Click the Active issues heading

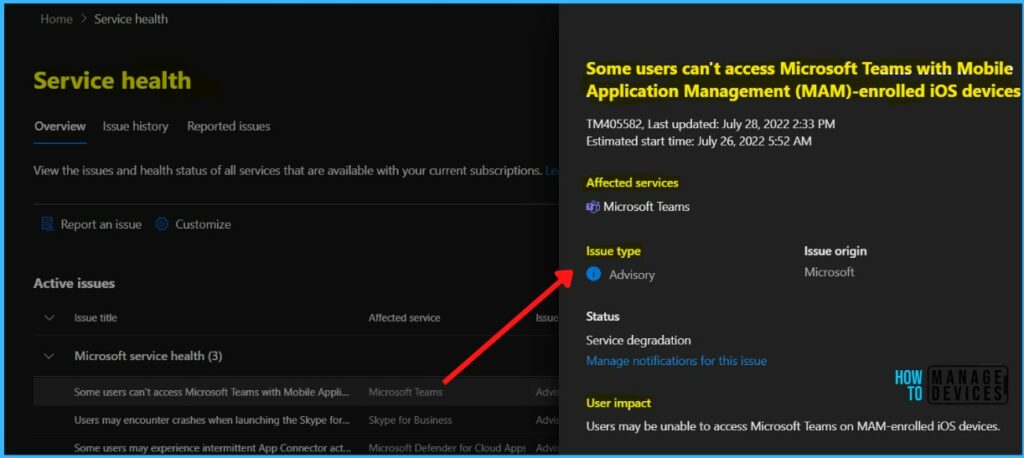click(x=74, y=284)
